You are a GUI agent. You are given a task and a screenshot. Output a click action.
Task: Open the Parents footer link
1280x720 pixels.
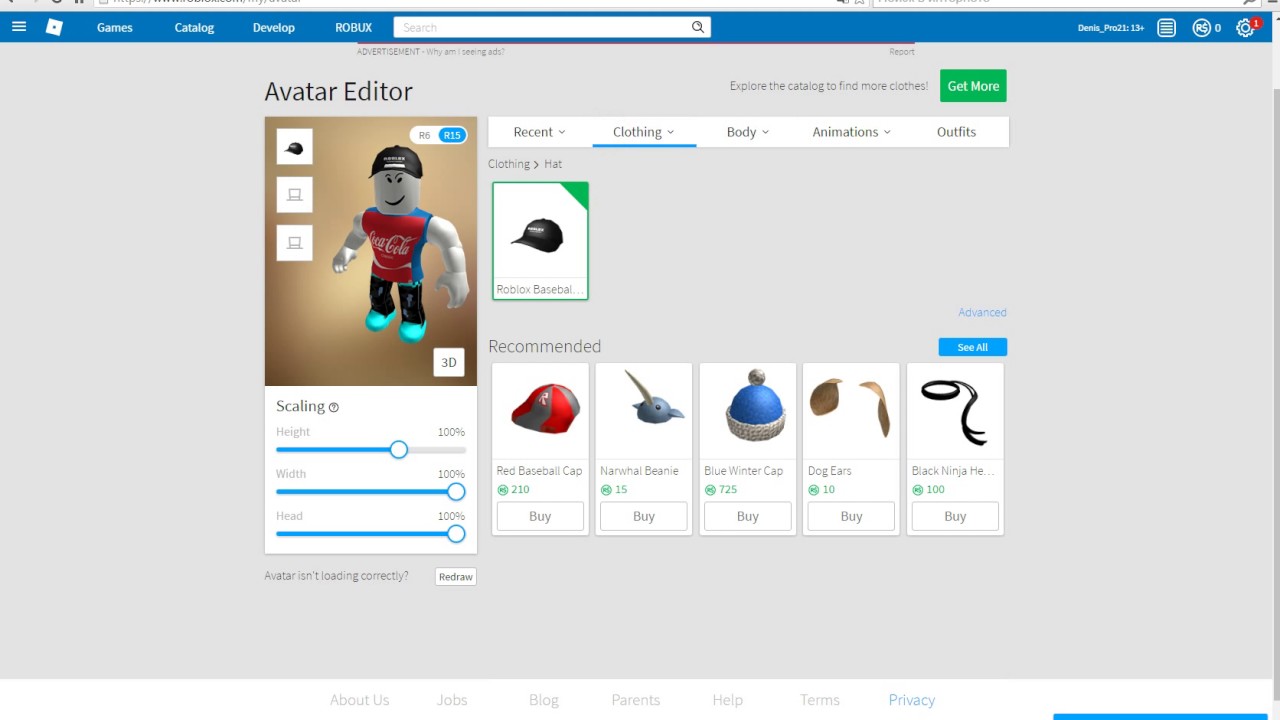coord(636,700)
